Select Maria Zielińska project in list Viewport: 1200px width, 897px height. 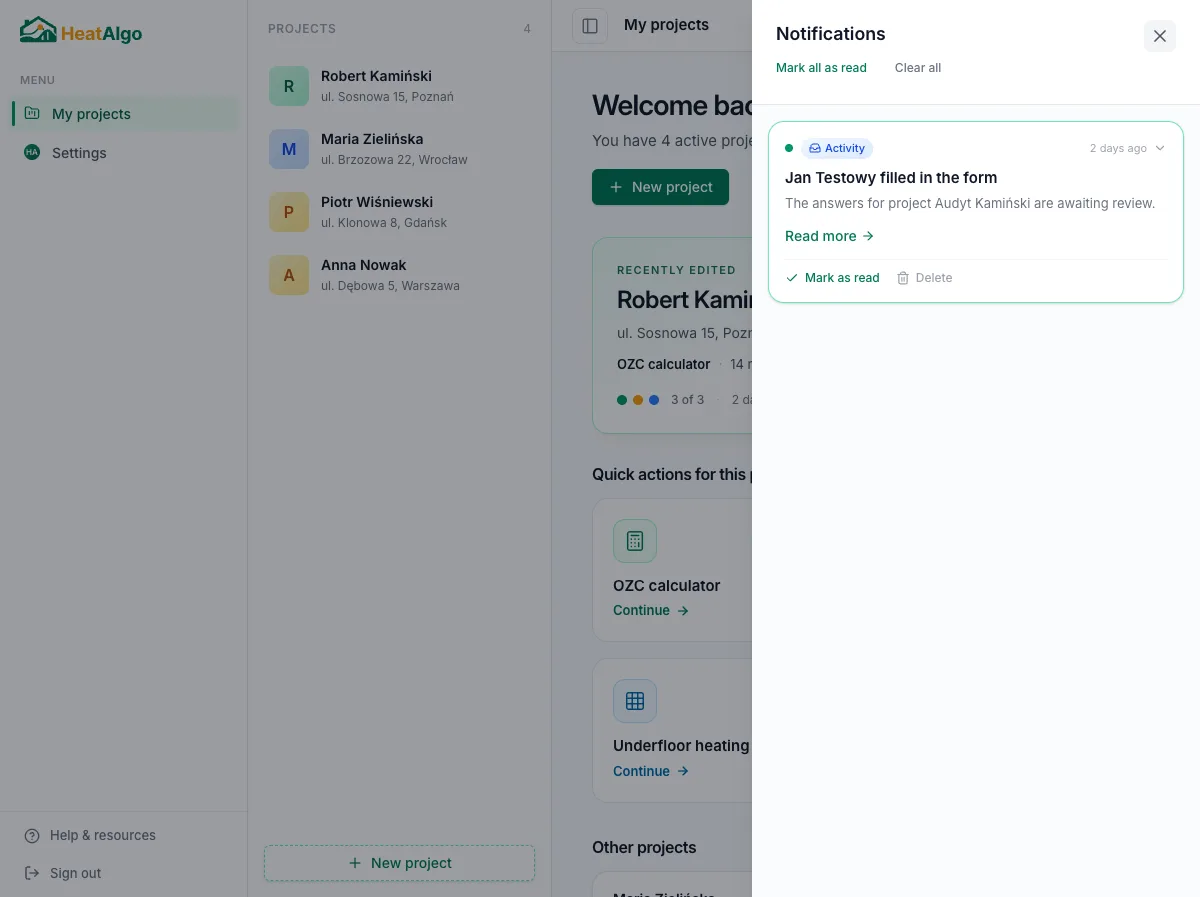pos(399,149)
